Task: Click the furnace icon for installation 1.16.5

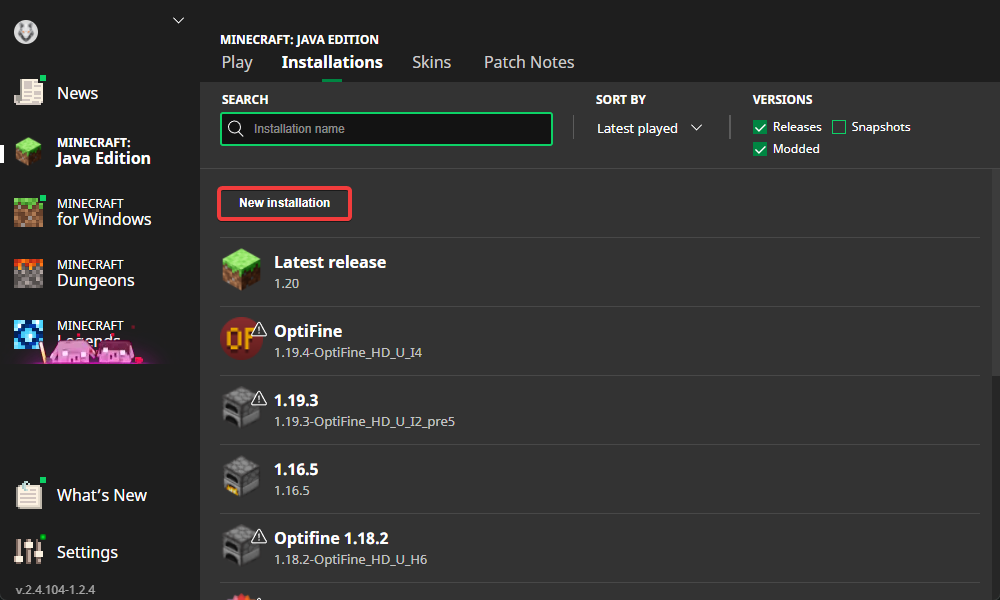Action: coord(241,478)
